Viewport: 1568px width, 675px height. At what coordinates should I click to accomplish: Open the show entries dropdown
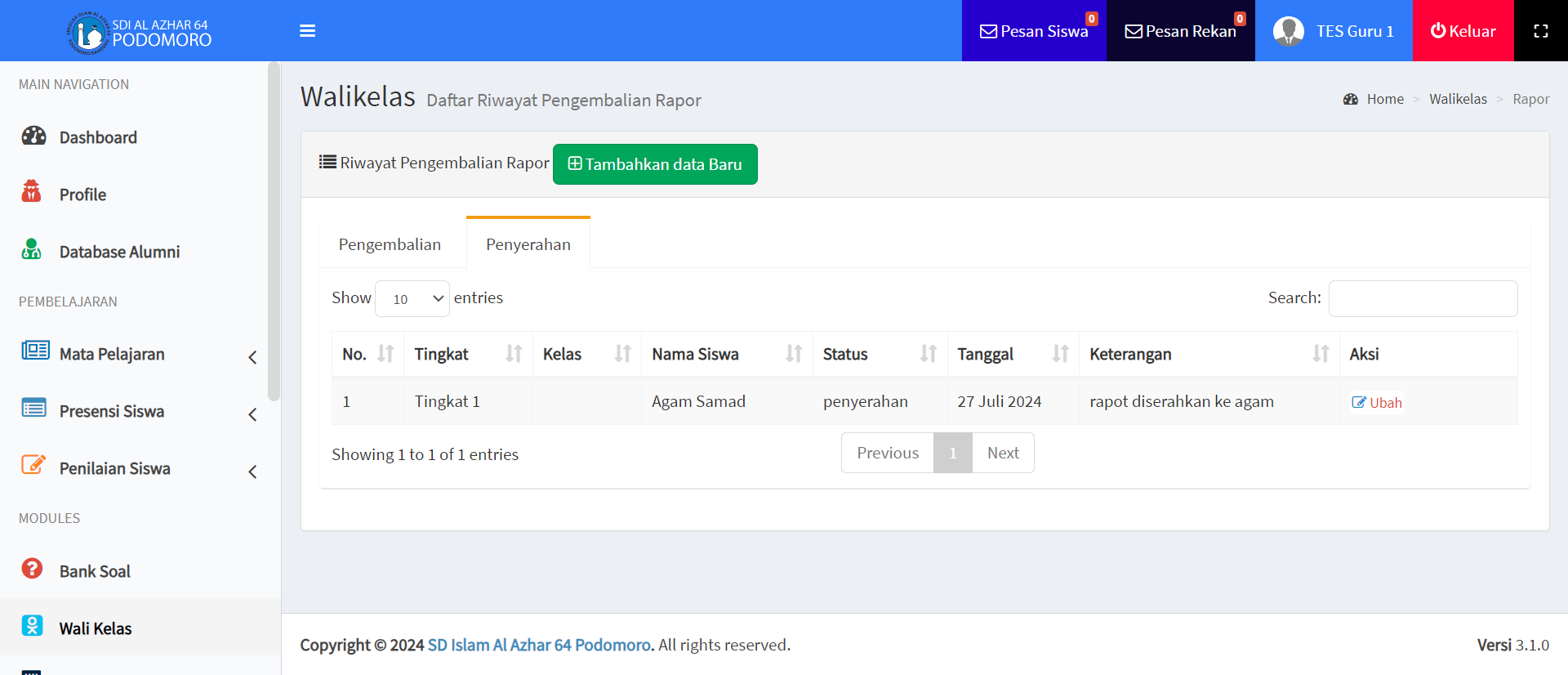(412, 299)
